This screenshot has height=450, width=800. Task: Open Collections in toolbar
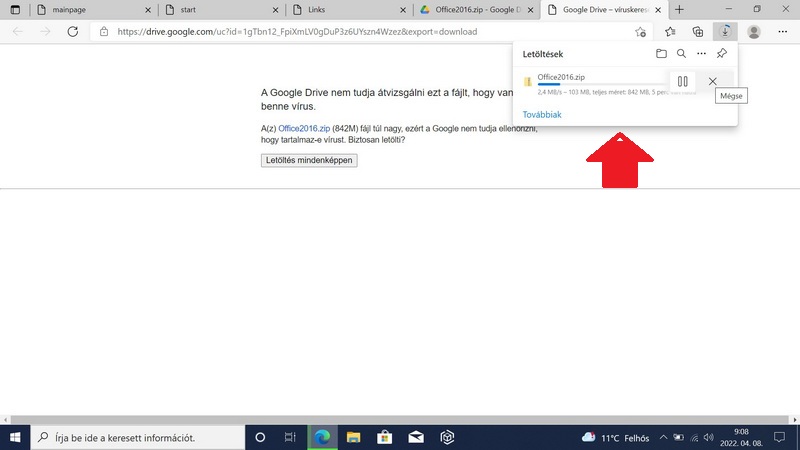pos(698,32)
